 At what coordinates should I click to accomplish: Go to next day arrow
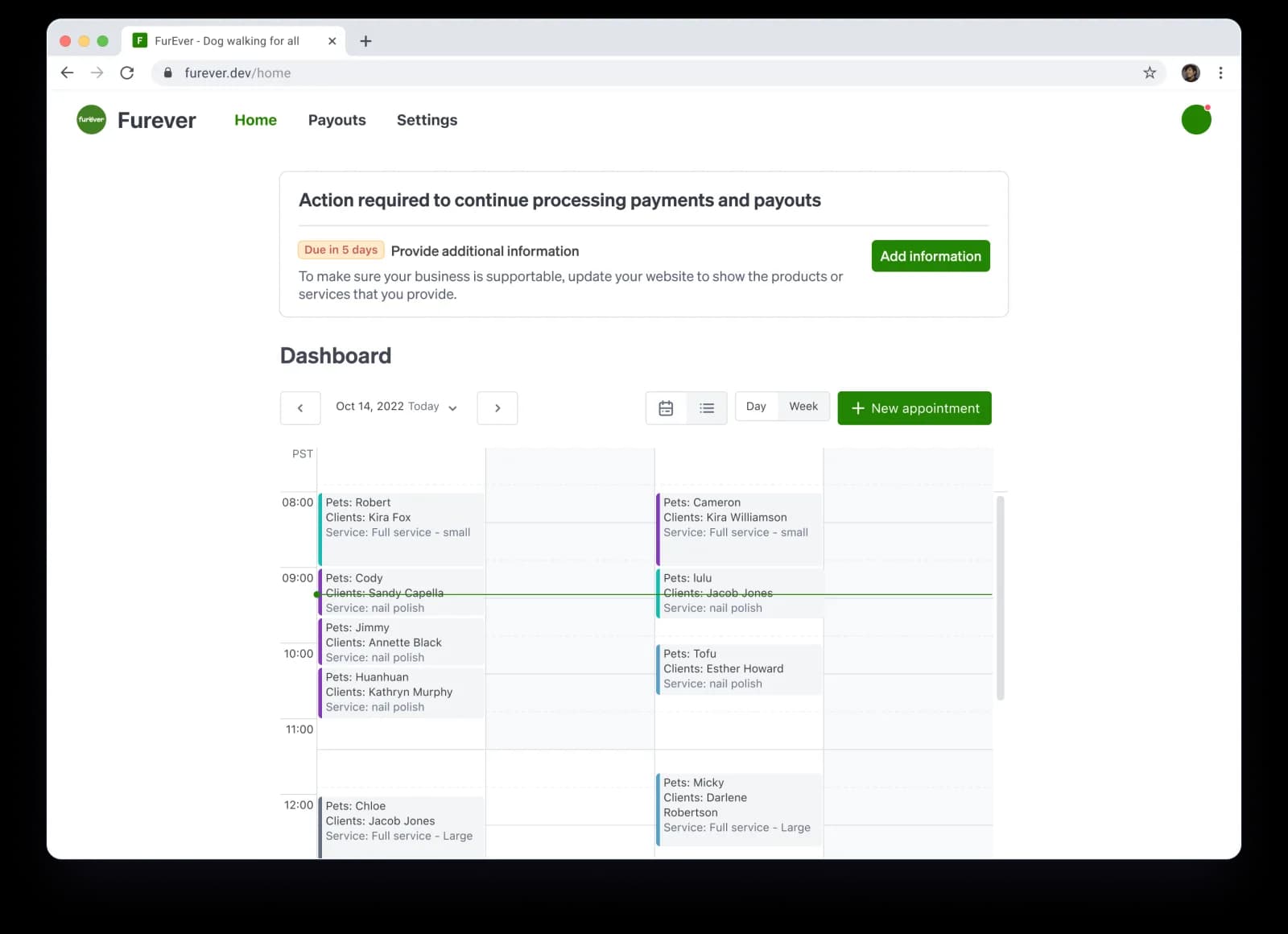pyautogui.click(x=497, y=408)
